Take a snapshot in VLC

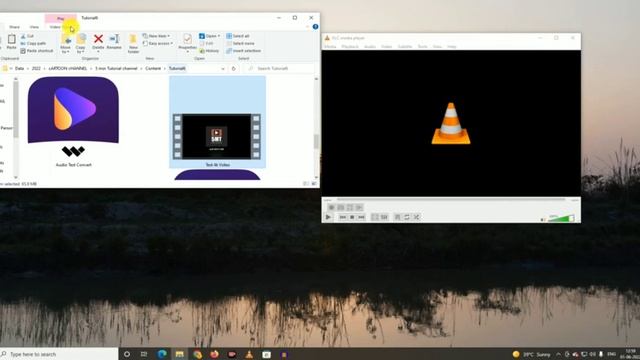tap(341, 208)
